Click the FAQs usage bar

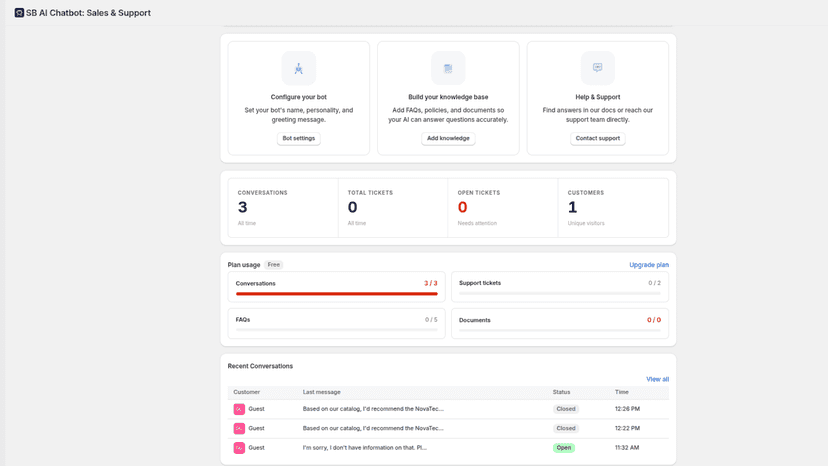click(337, 330)
